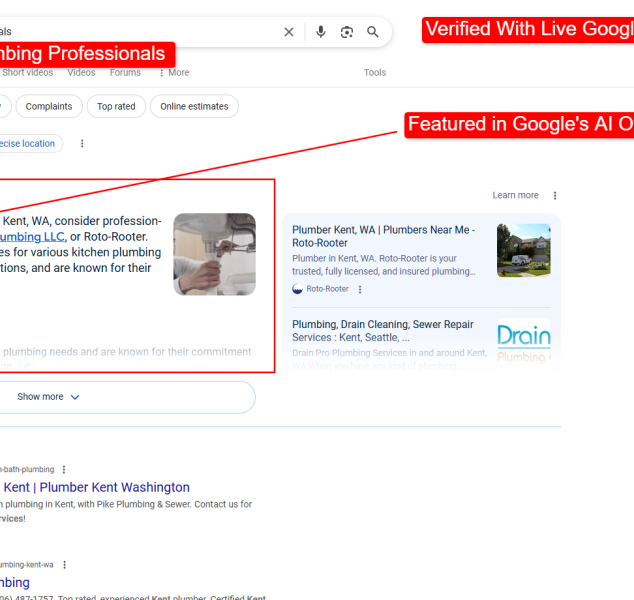Screen dimensions: 634x600
Task: Clear the search box with the X icon
Action: click(x=289, y=32)
